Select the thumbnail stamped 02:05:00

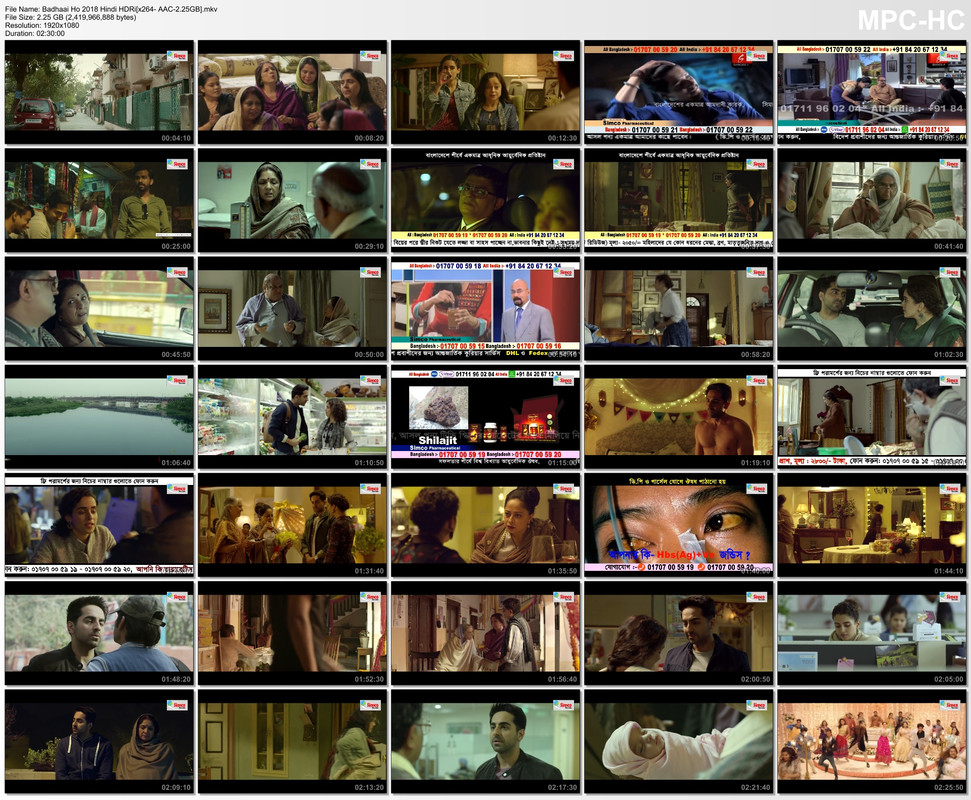coord(872,633)
